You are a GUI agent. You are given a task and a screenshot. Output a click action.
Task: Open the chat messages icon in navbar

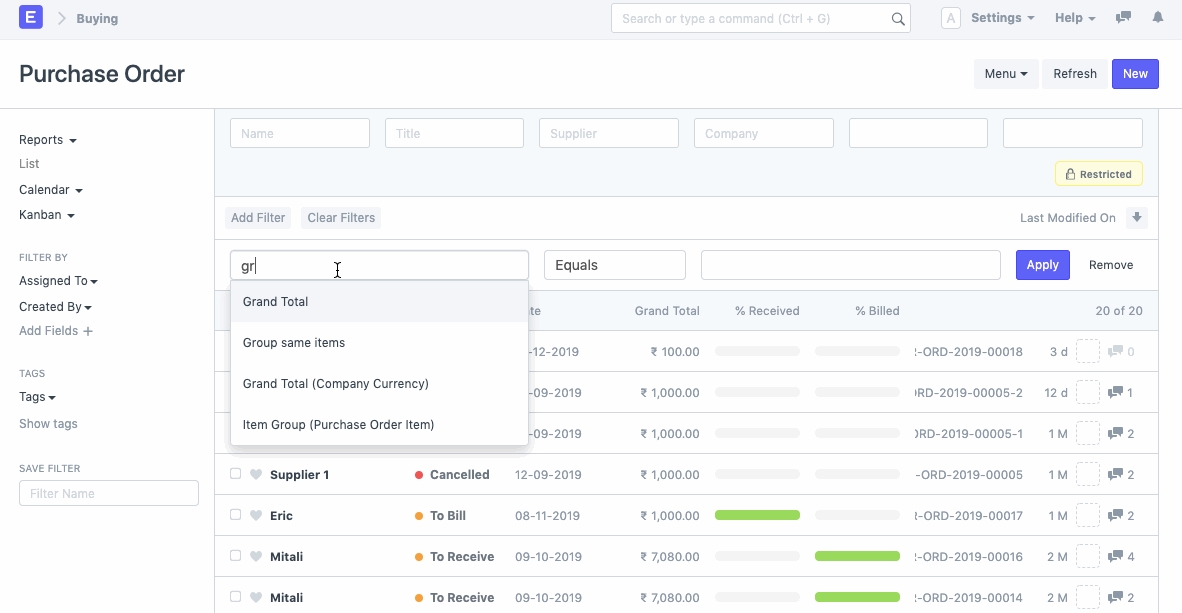[x=1123, y=18]
